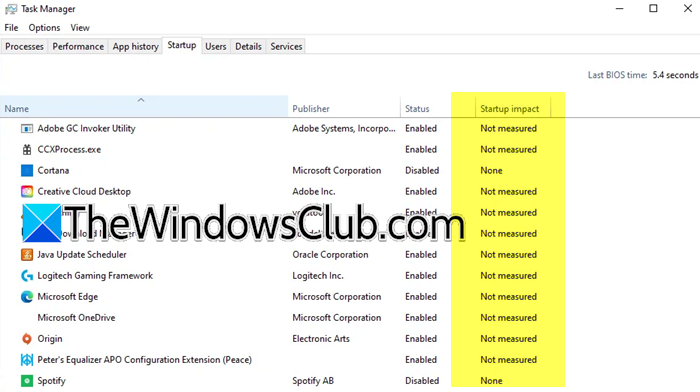
Task: Select the Creative Cloud Desktop entry name
Action: [x=84, y=192]
